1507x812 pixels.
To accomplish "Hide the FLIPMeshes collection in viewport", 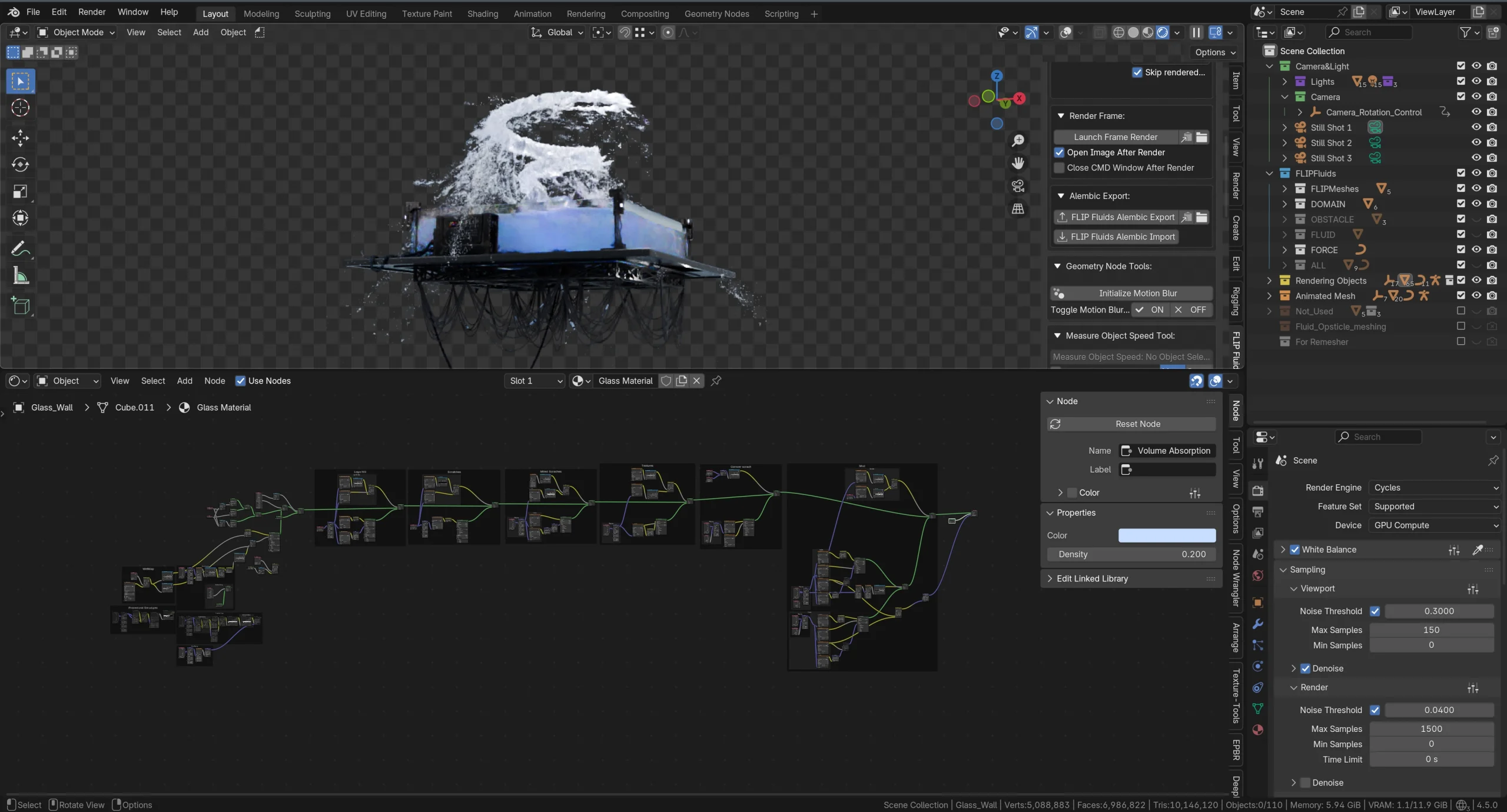I will (1476, 188).
